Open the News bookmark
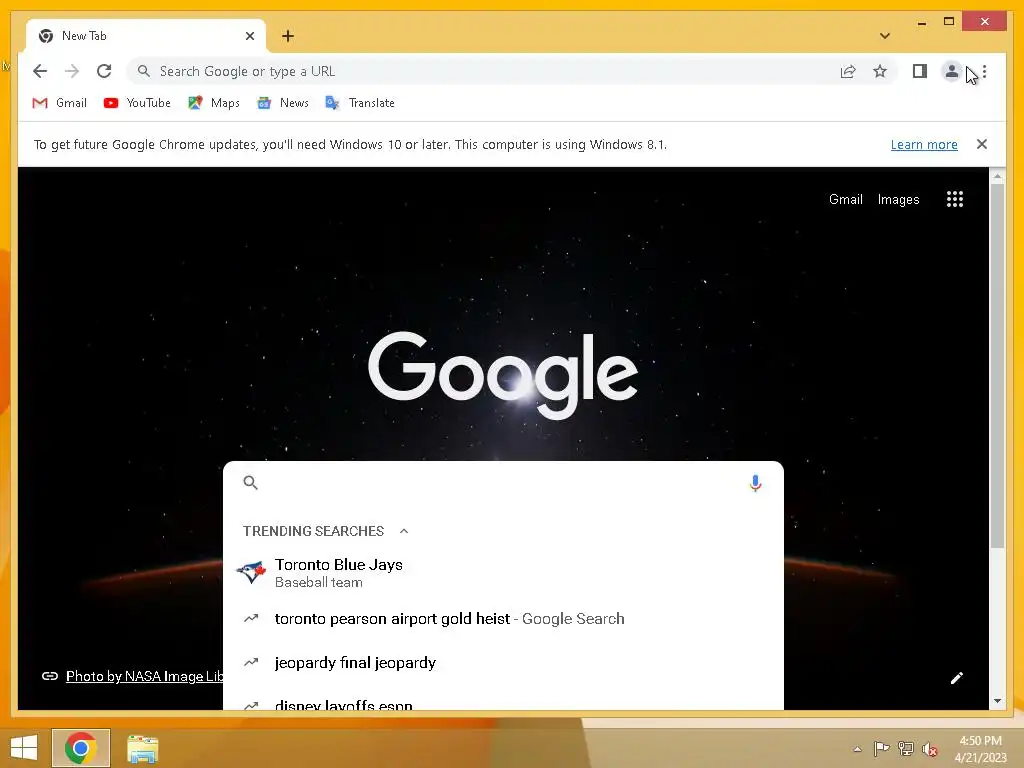 click(283, 103)
